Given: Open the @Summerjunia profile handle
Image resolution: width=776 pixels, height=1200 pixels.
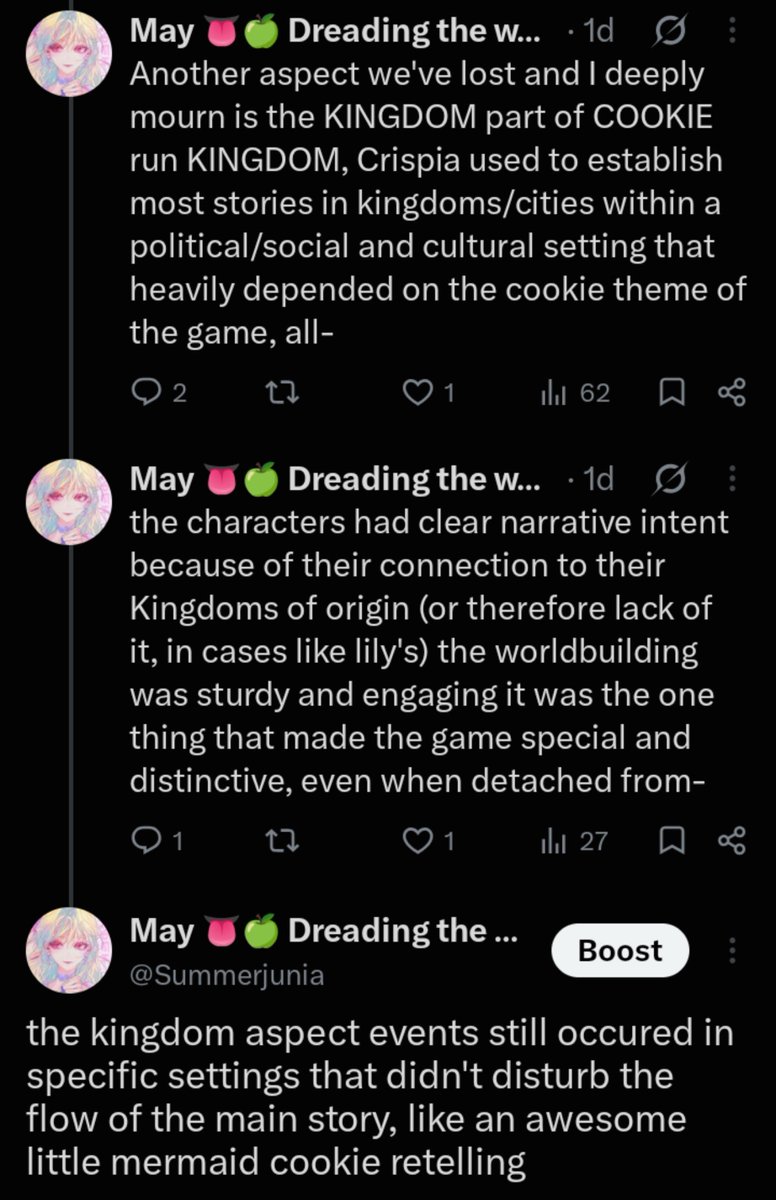Looking at the screenshot, I should tap(227, 975).
